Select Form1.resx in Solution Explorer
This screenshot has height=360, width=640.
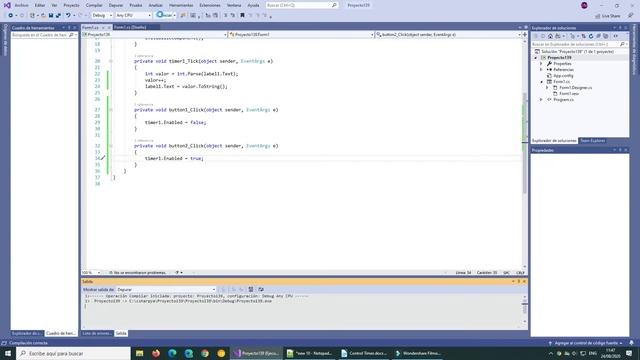coord(569,93)
